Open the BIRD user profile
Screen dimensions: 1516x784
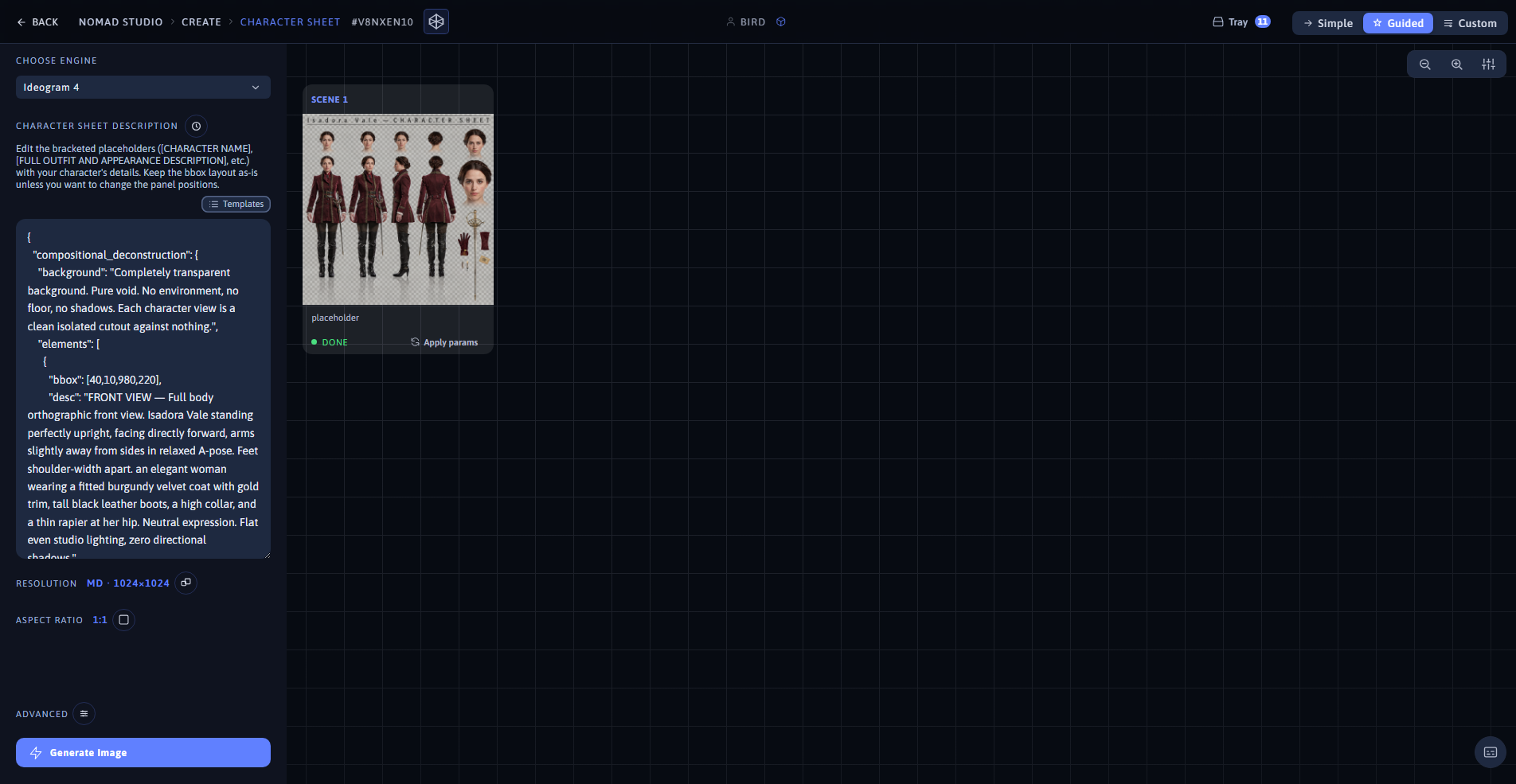click(x=746, y=22)
